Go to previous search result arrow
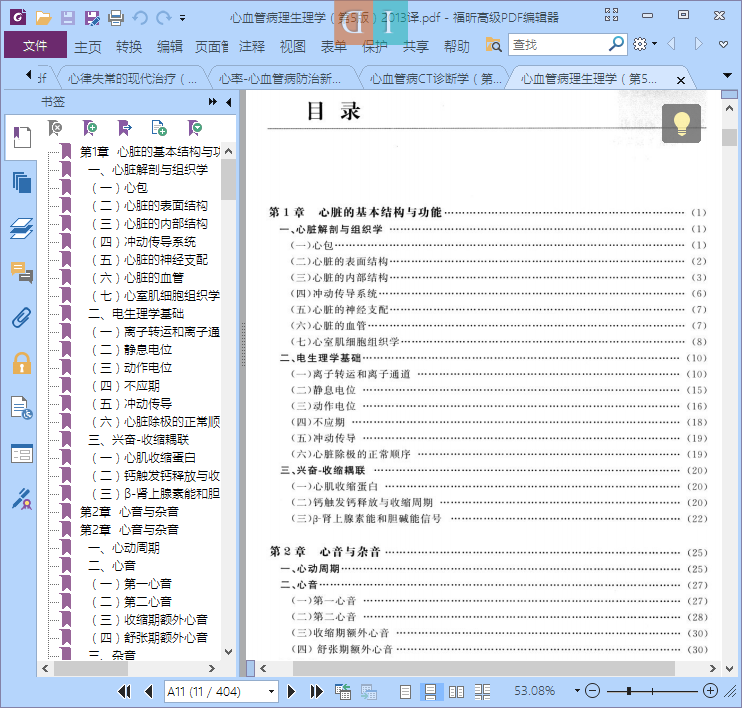This screenshot has width=742, height=708. [671, 44]
